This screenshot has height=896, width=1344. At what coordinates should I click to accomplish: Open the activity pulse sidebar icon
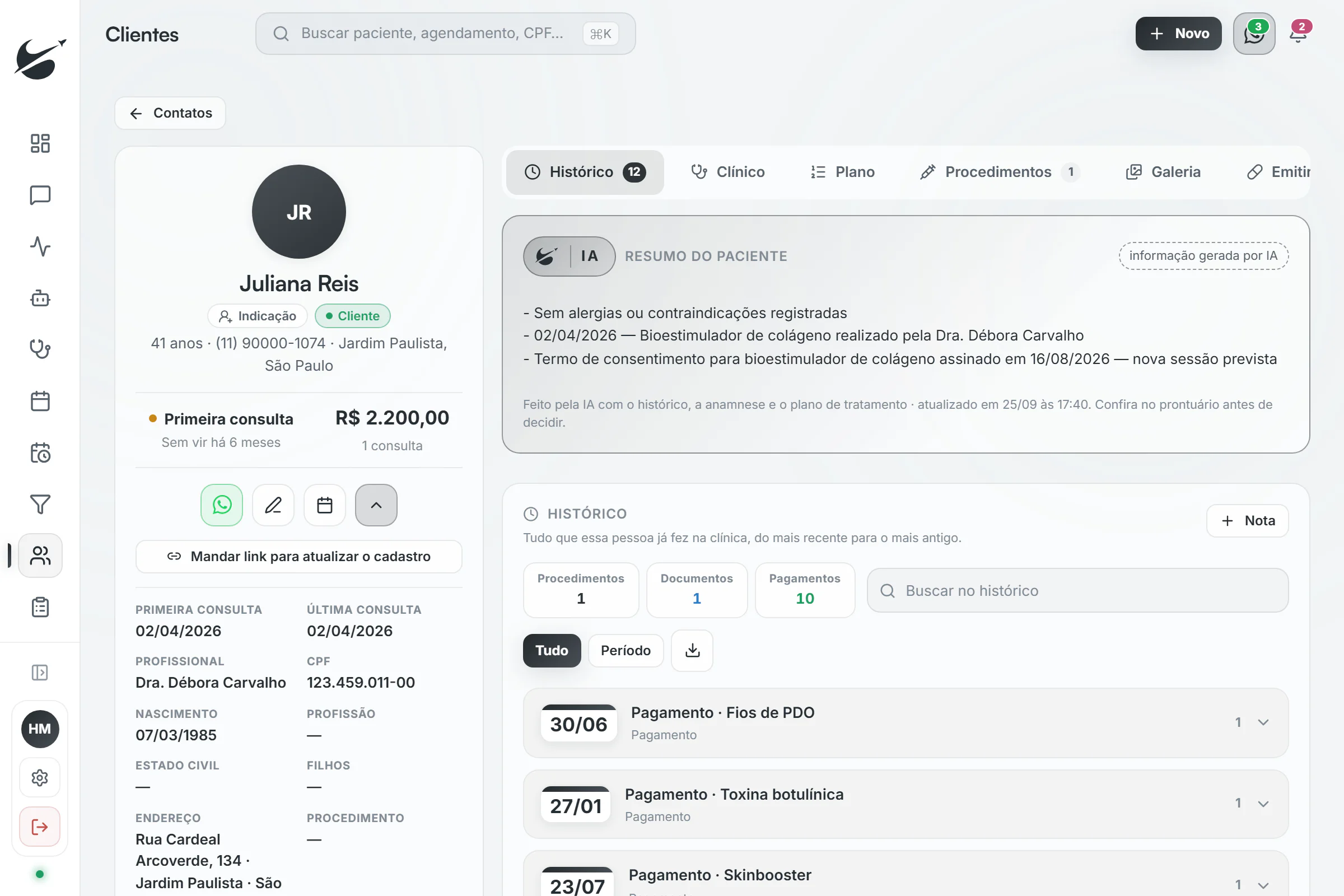(40, 246)
